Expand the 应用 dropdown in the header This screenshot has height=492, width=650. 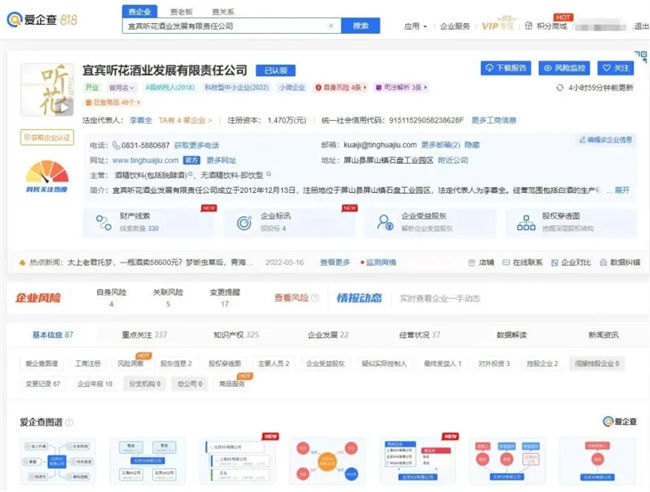415,26
